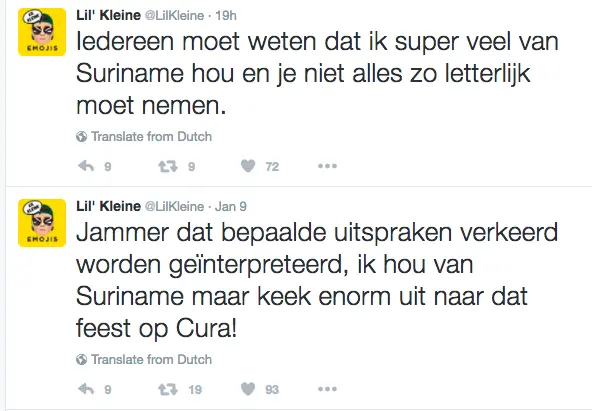The image size is (592, 411).
Task: Open Lil' Kleine avatar on second tweet
Action: 42,223
